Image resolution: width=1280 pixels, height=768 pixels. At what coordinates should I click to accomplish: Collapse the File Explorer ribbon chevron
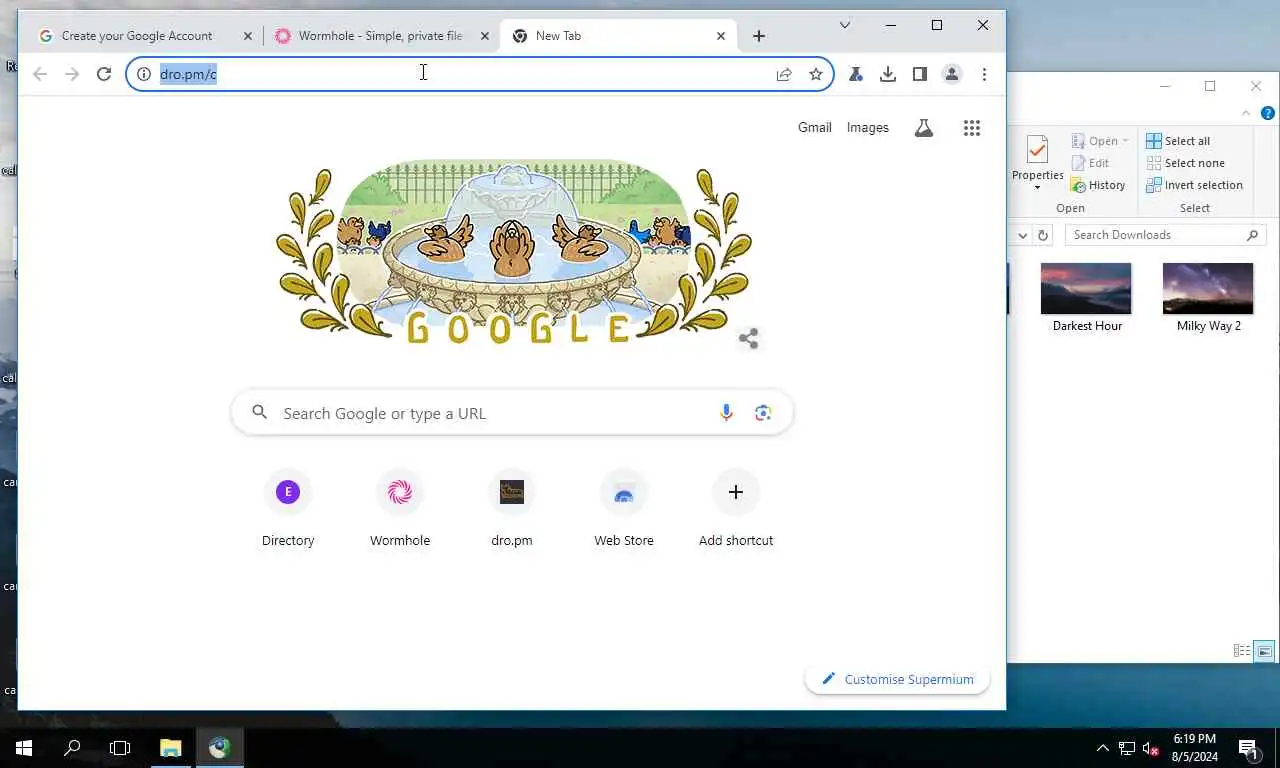(x=1247, y=113)
